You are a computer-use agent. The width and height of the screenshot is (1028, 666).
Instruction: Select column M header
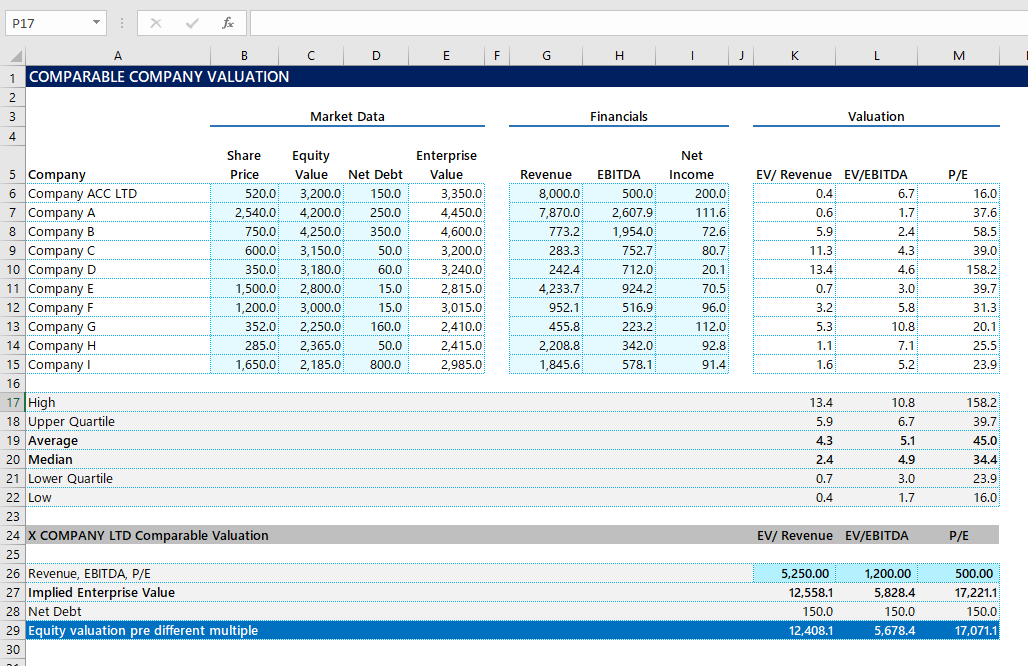[x=958, y=55]
